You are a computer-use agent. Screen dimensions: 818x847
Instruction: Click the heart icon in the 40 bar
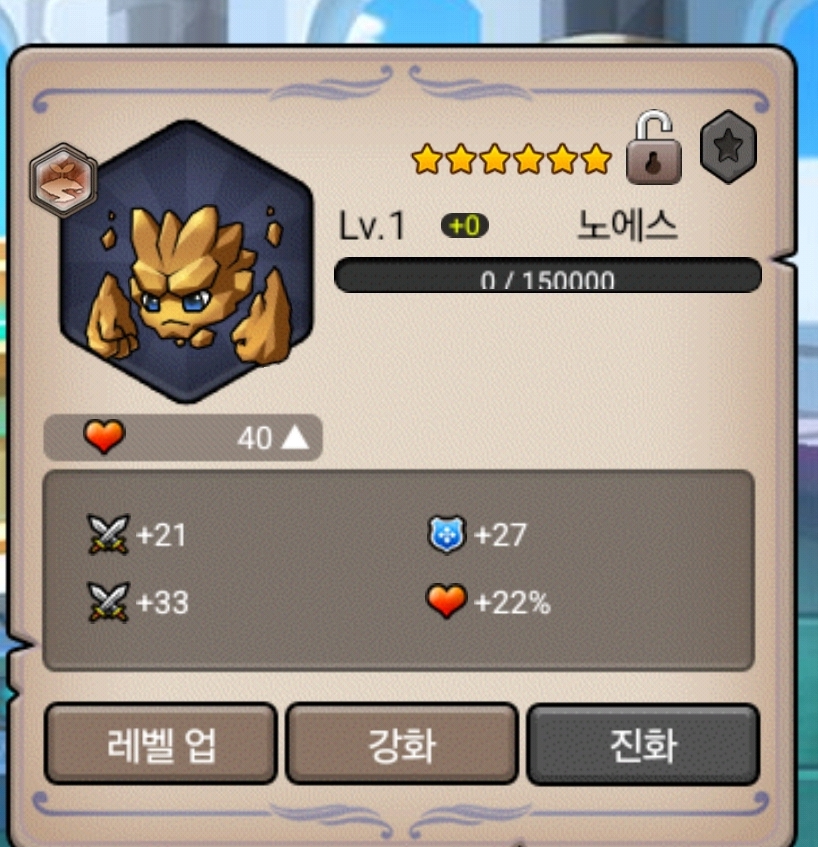click(104, 436)
